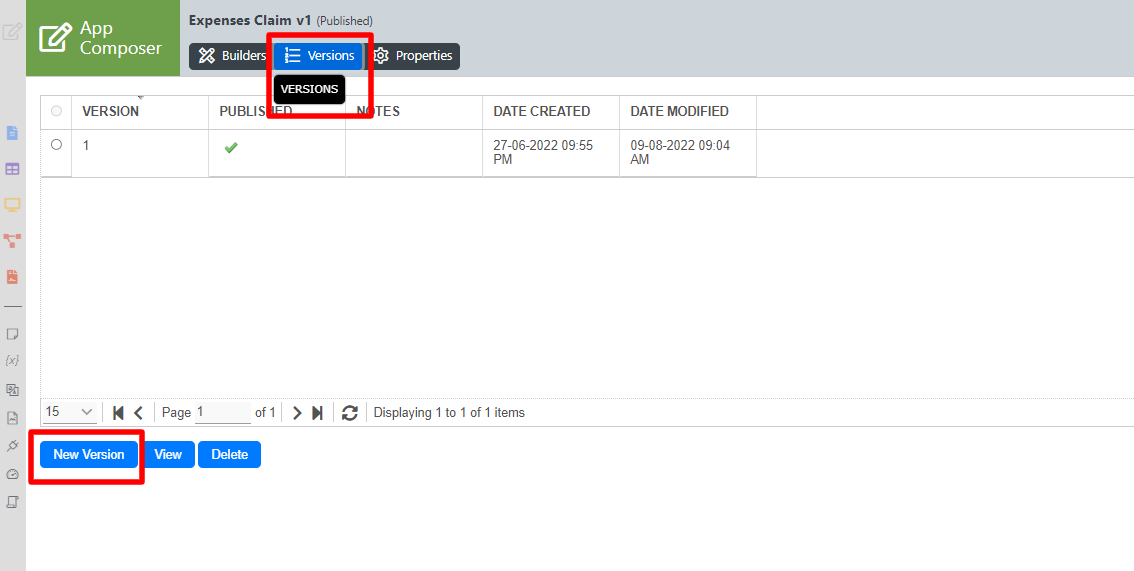Click the date created cell 27-06-2022 09:55 PM
Image resolution: width=1134 pixels, height=571 pixels.
point(551,153)
